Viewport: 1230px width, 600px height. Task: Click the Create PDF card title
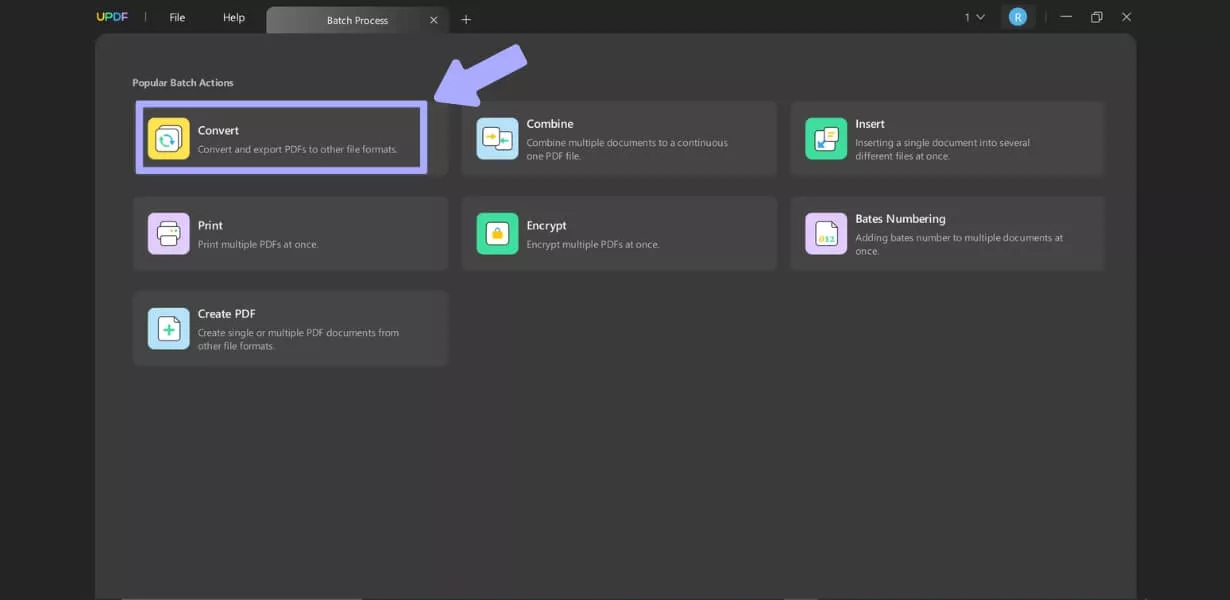[x=226, y=314]
